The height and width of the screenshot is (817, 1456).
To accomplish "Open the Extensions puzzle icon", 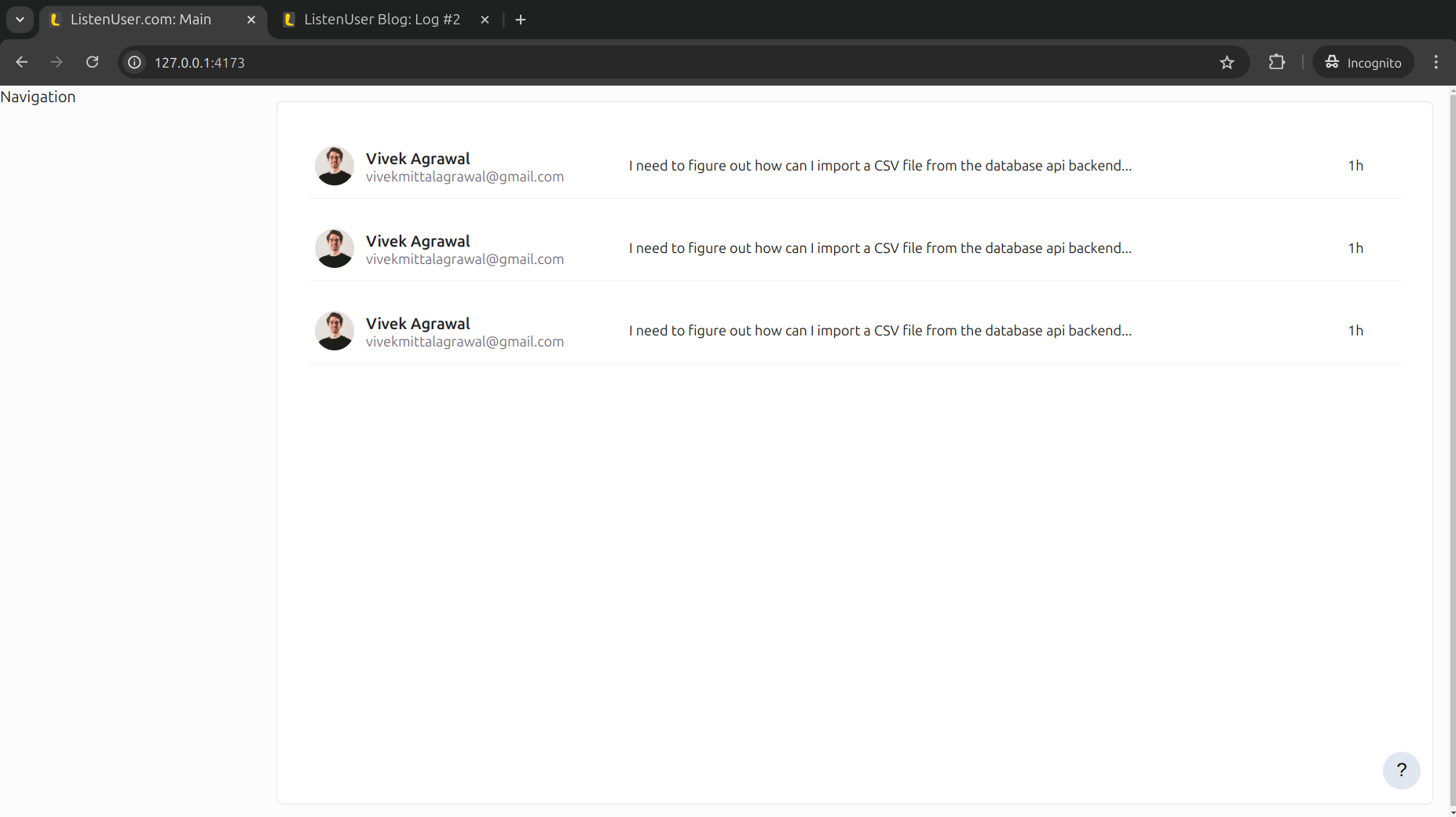I will tap(1277, 62).
